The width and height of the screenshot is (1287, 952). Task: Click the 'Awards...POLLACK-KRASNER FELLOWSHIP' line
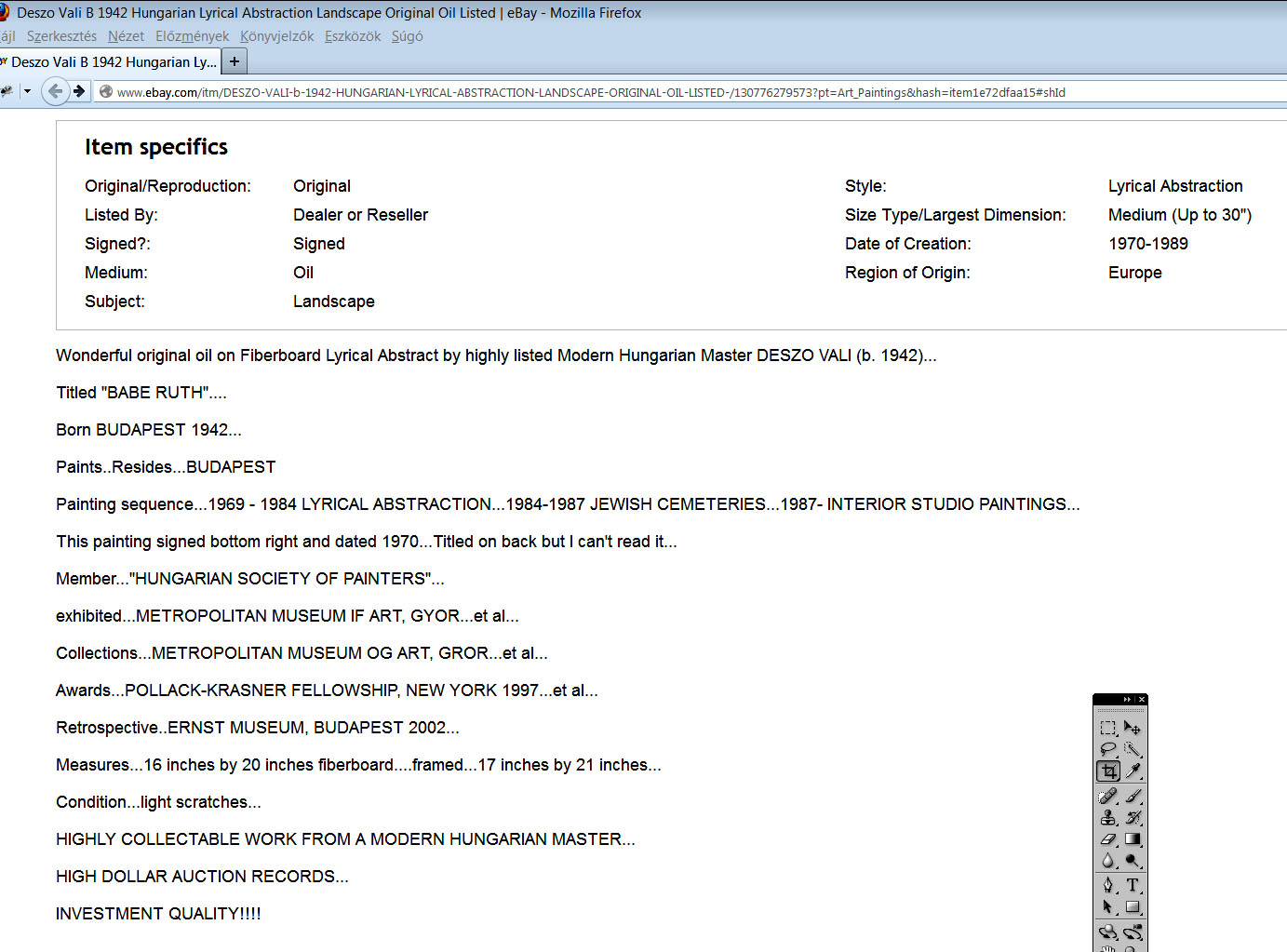327,691
